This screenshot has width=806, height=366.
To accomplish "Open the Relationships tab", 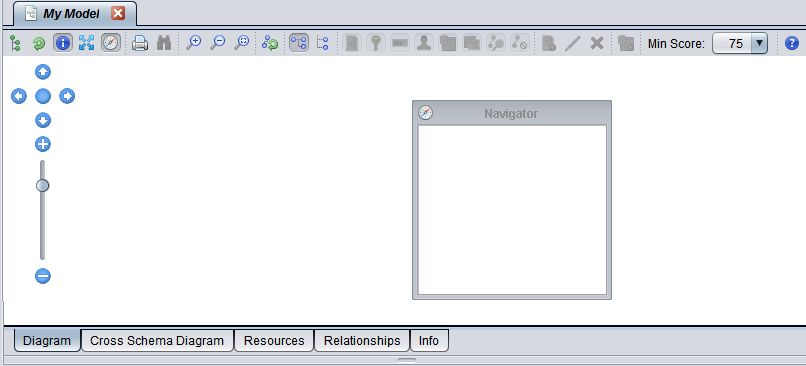I will 362,341.
